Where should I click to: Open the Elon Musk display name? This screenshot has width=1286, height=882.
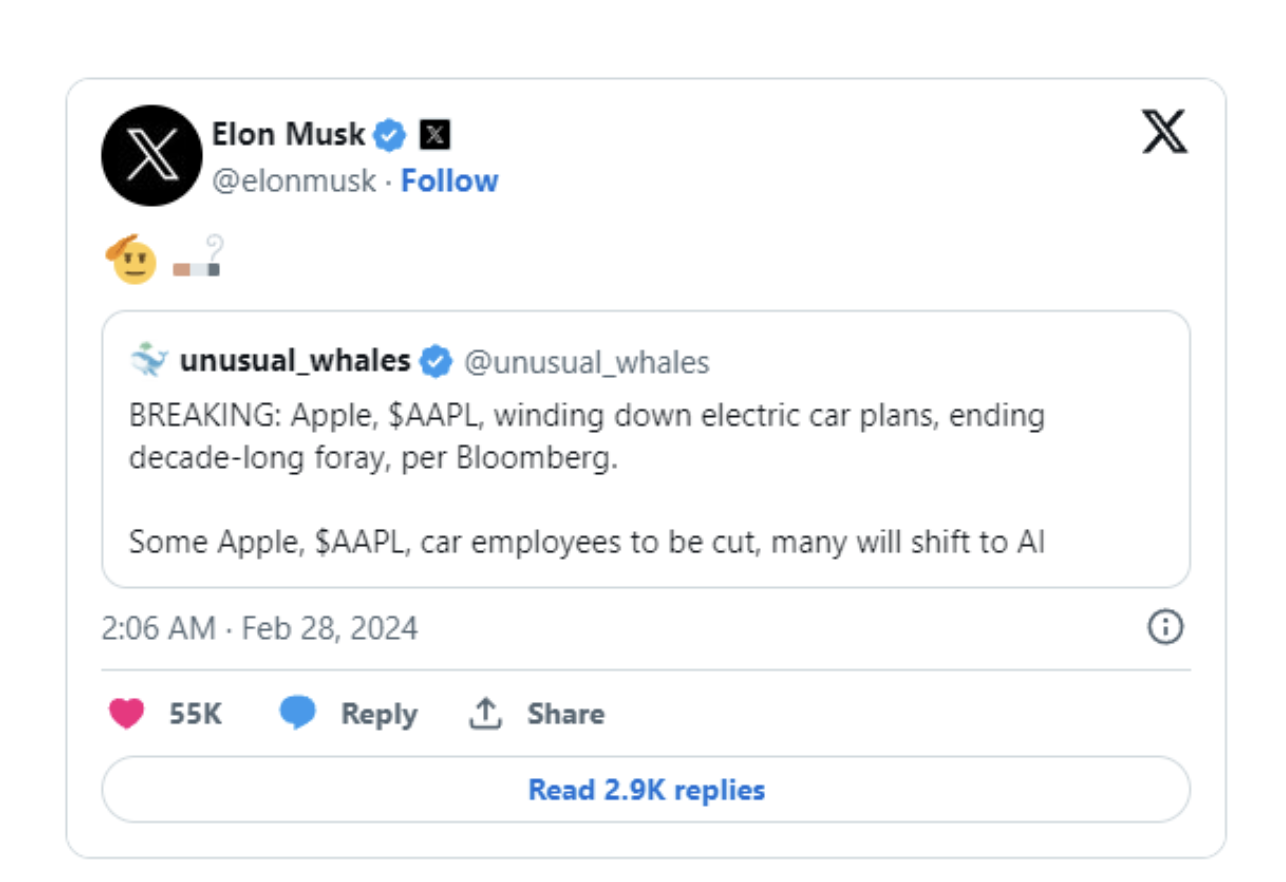(x=288, y=134)
